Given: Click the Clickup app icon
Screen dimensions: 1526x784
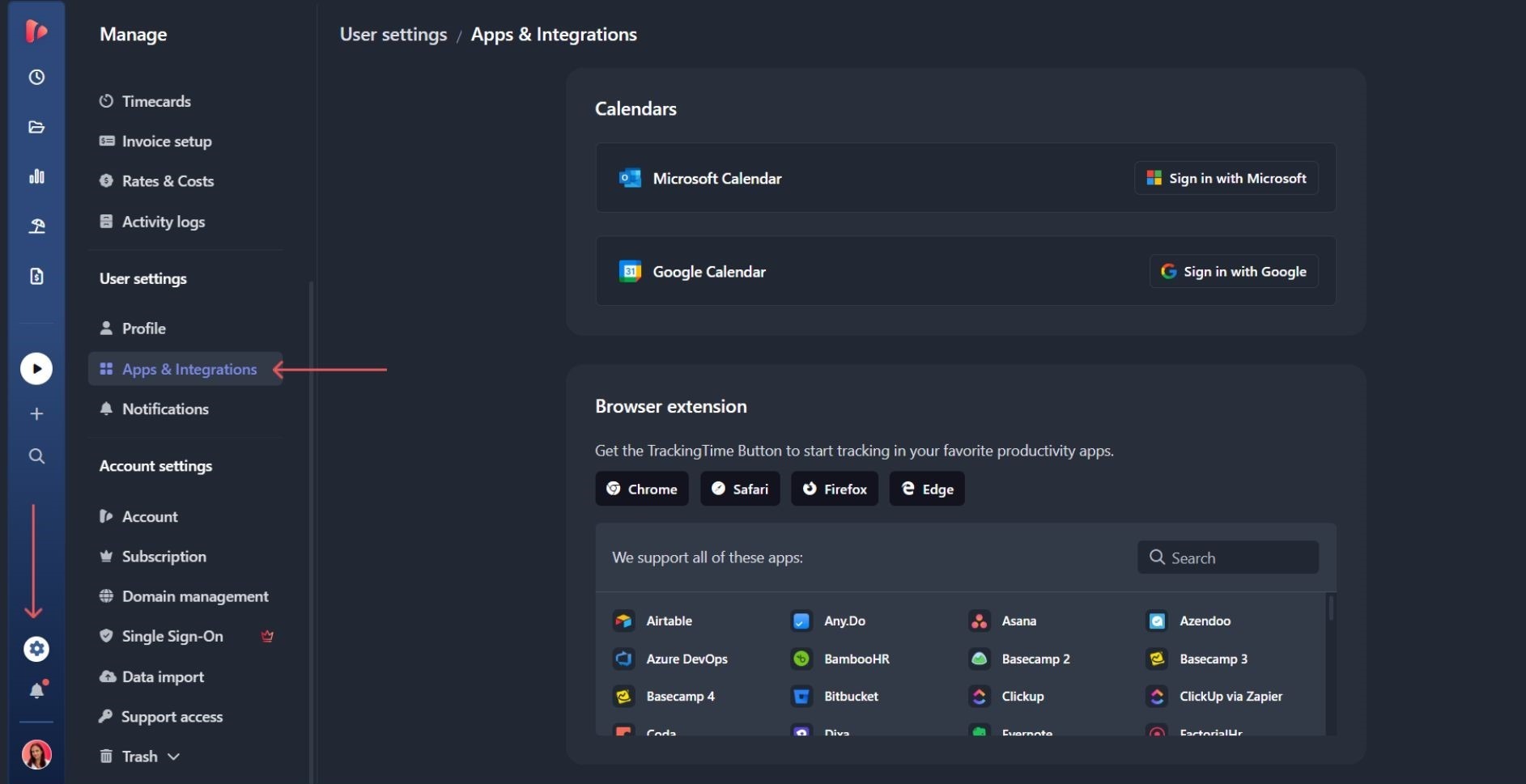Looking at the screenshot, I should (980, 696).
